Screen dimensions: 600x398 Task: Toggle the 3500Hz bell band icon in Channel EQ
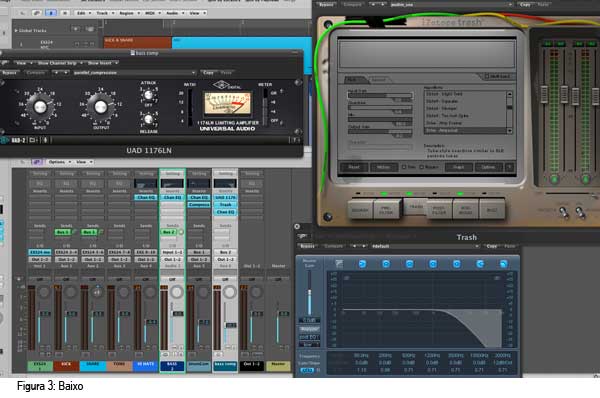coord(457,264)
